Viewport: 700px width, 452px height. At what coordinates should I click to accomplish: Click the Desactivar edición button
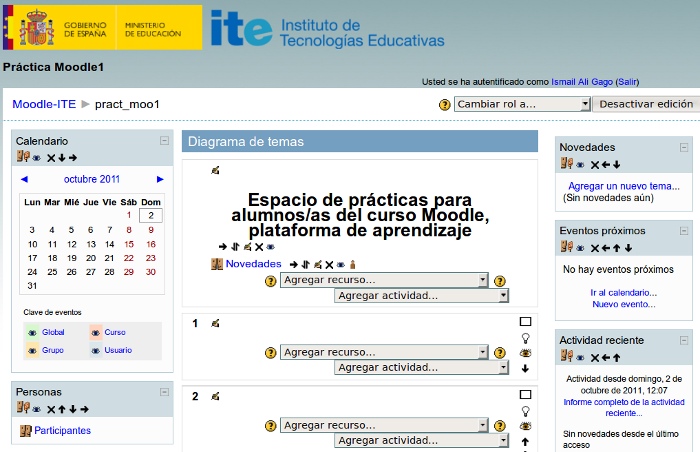tap(645, 104)
